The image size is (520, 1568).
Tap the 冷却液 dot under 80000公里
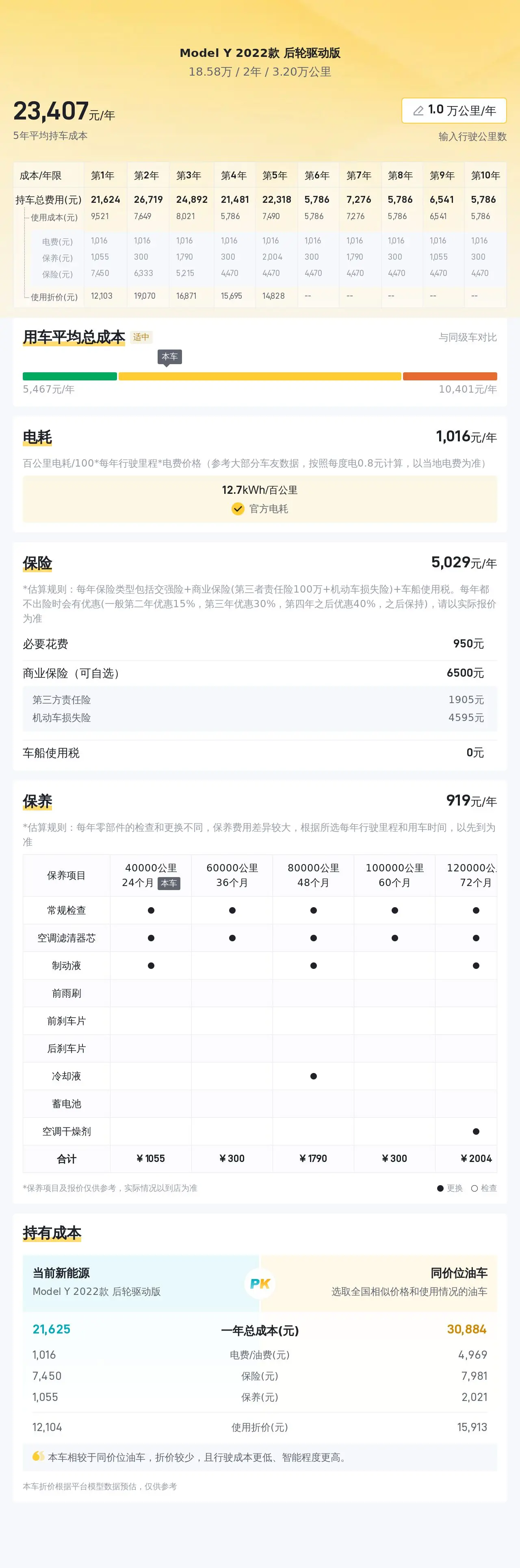(313, 1075)
